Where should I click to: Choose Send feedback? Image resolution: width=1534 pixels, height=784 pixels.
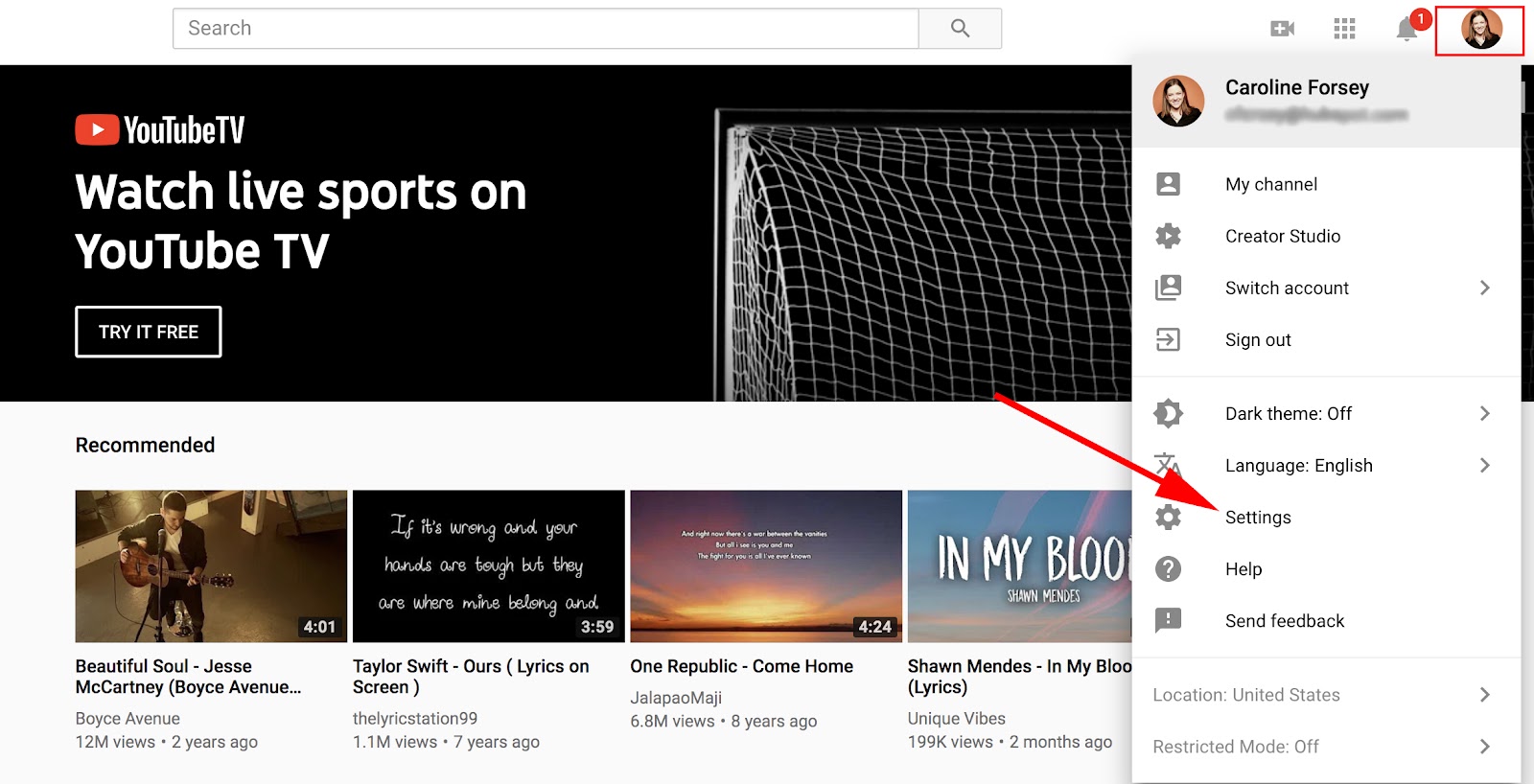tap(1326, 621)
